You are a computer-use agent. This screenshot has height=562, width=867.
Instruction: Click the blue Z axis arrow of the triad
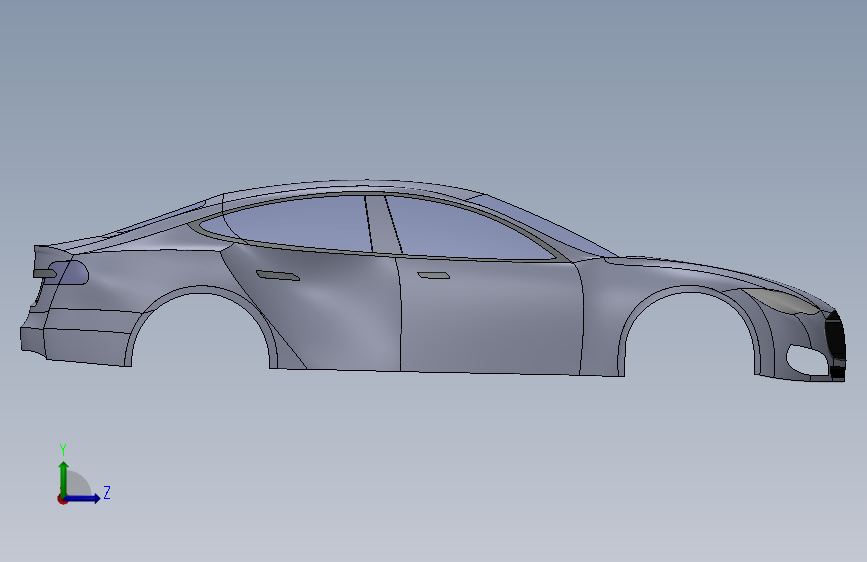[84, 498]
